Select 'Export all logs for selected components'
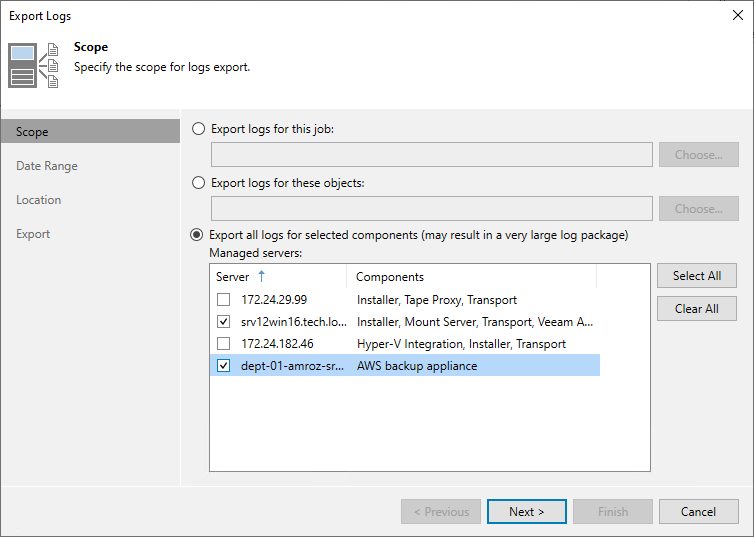Screen dimensions: 754x537 tap(198, 235)
